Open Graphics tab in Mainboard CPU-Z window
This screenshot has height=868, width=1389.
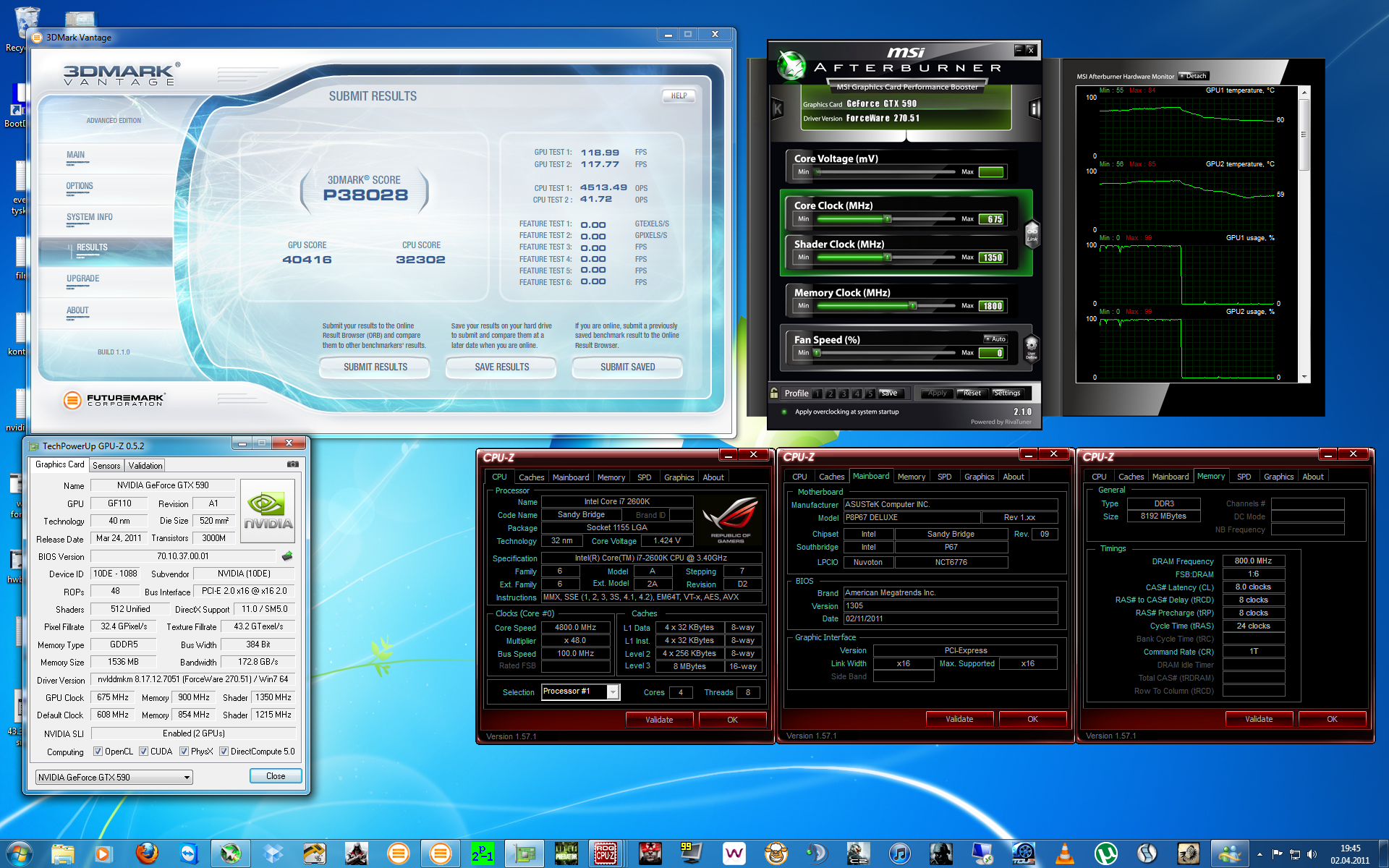click(979, 477)
